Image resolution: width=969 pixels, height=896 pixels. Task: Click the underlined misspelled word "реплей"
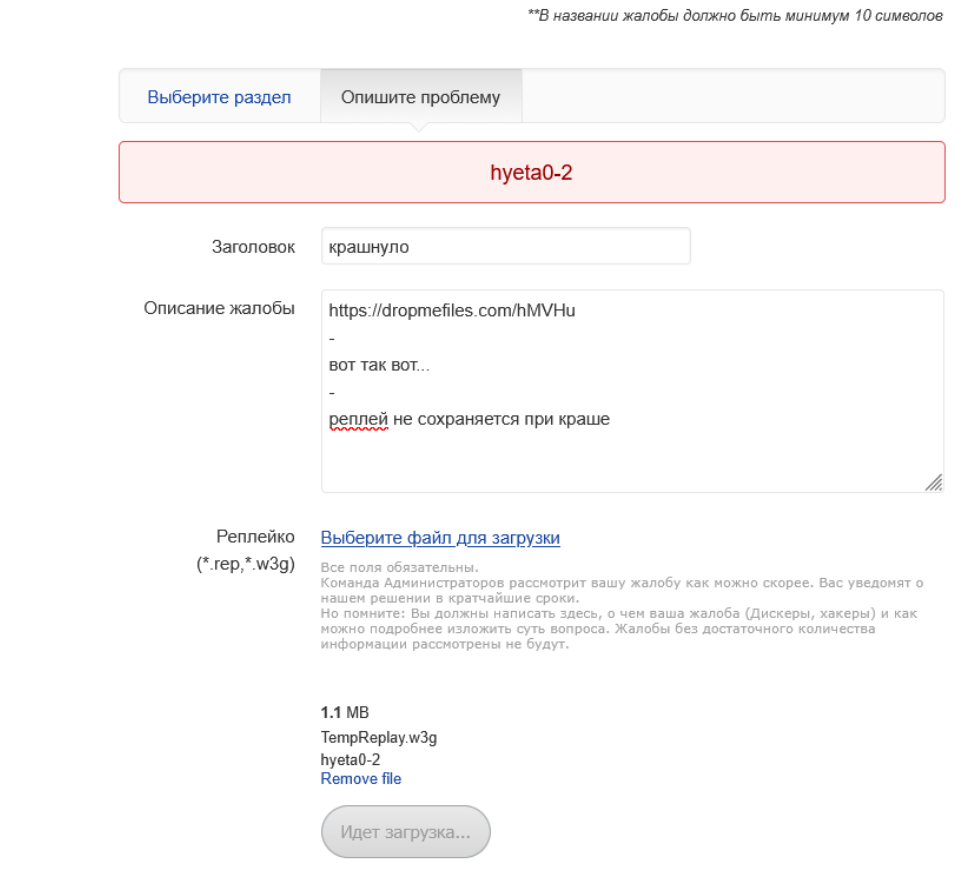click(358, 420)
